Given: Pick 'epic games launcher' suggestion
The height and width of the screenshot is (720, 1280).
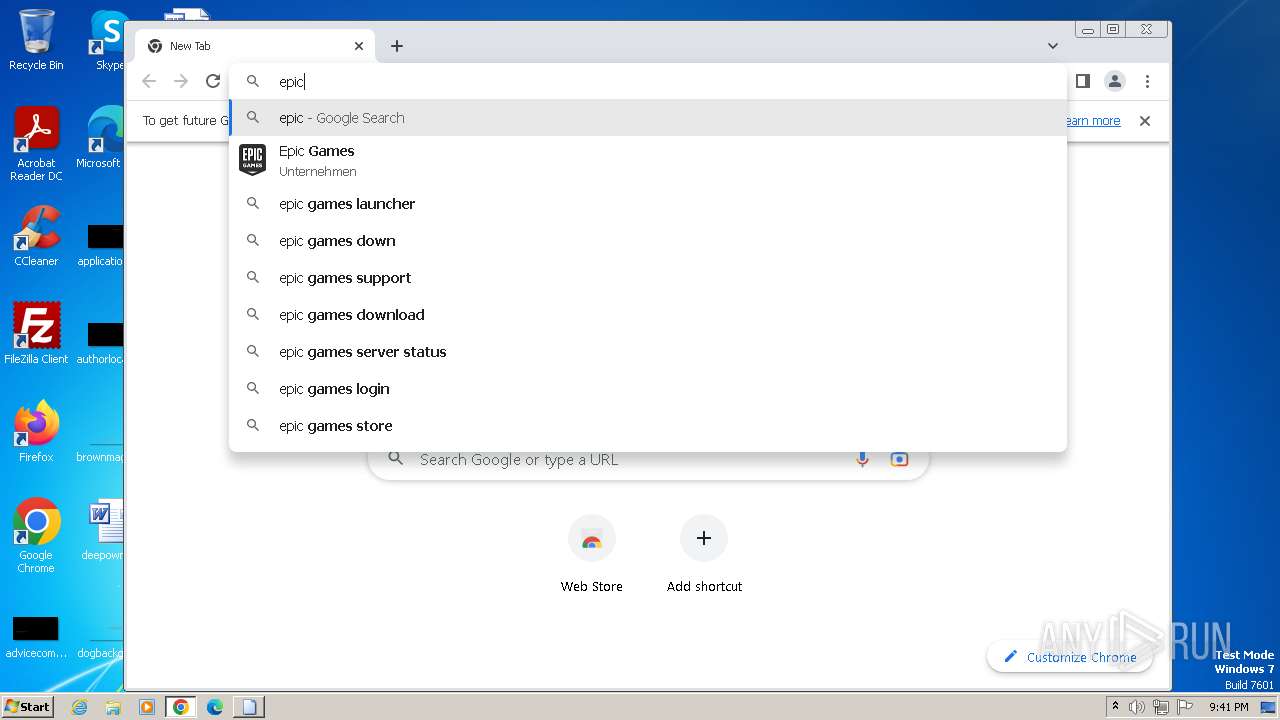Looking at the screenshot, I should [648, 204].
